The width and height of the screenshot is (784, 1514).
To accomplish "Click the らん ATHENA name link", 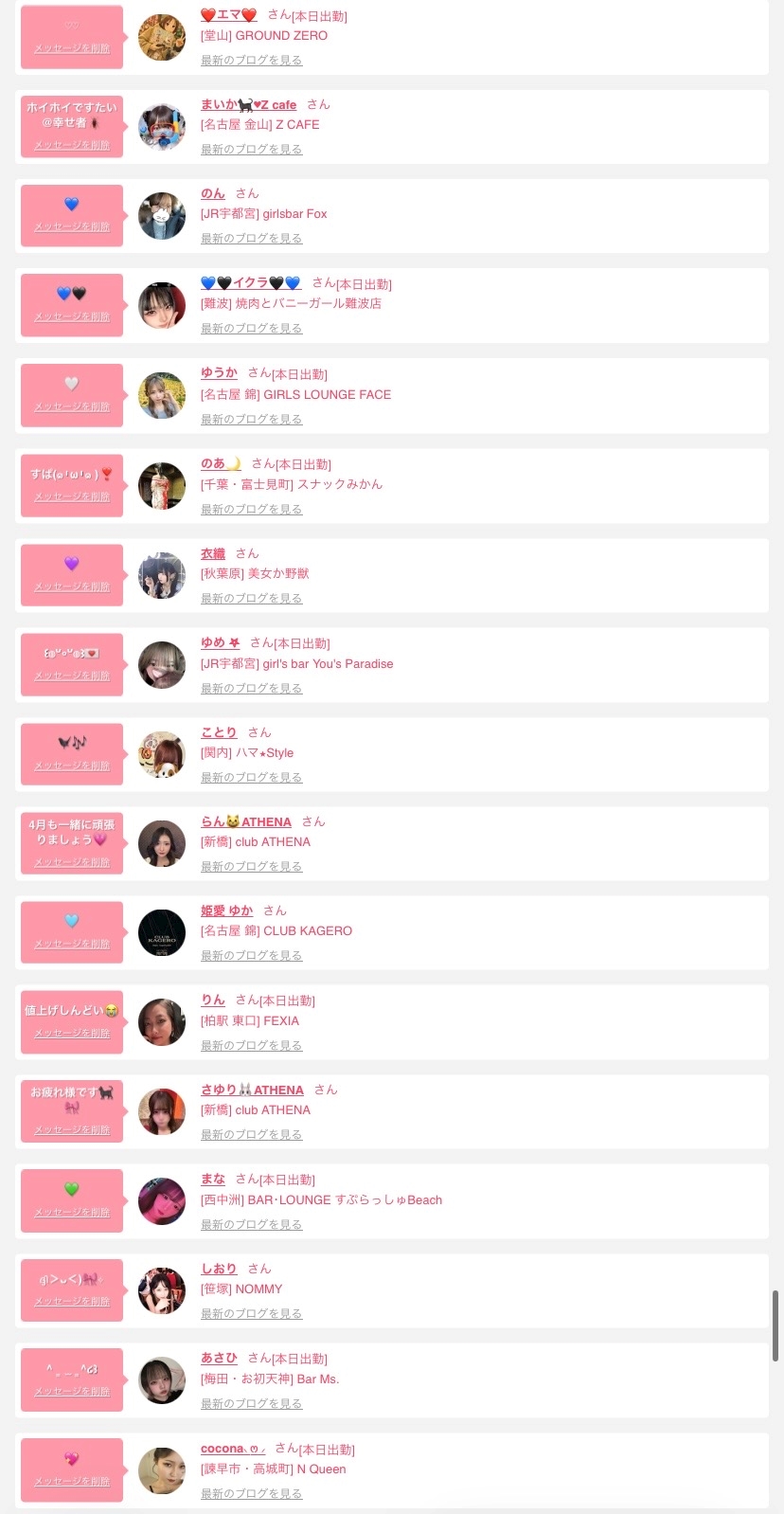I will pos(245,822).
